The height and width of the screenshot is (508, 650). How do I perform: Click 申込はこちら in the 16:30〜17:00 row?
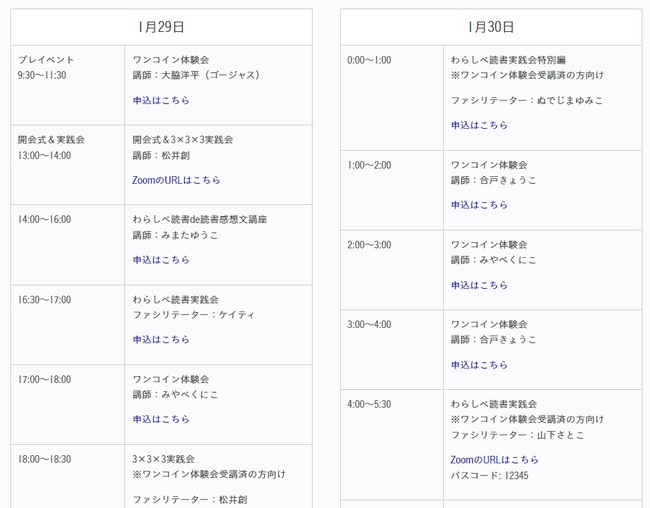click(x=161, y=340)
